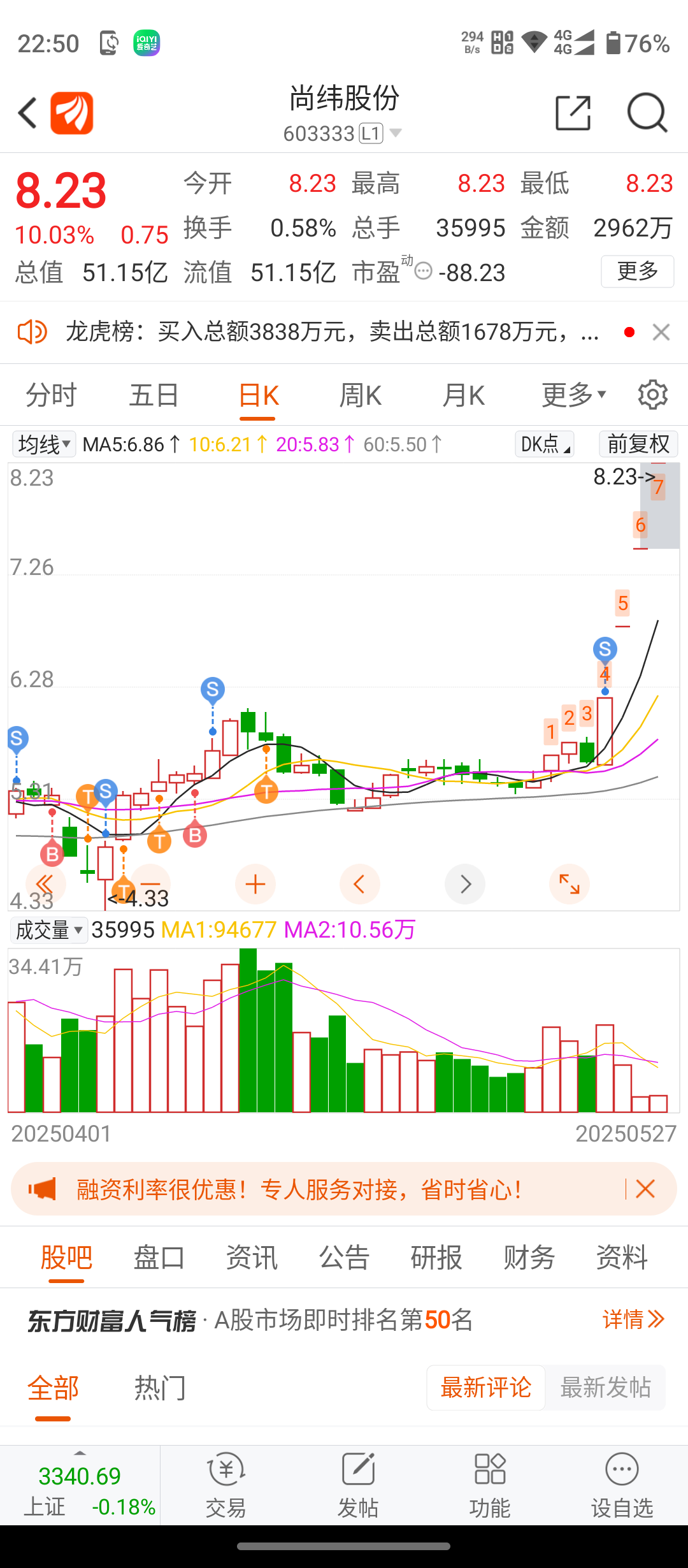This screenshot has width=688, height=1568.
Task: Dismiss the 龙虎榜 notice with X
Action: pyautogui.click(x=661, y=332)
